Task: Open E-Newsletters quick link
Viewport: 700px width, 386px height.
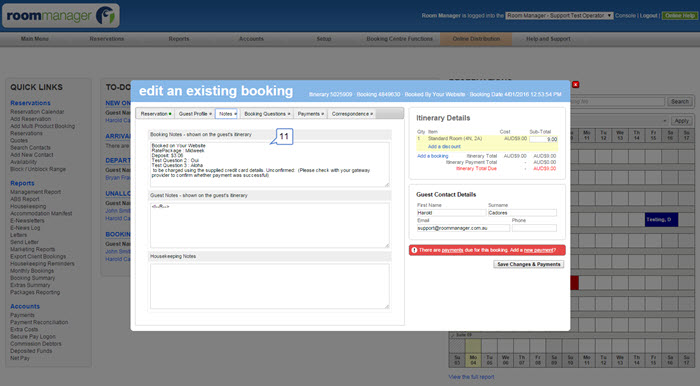Action: 27,220
